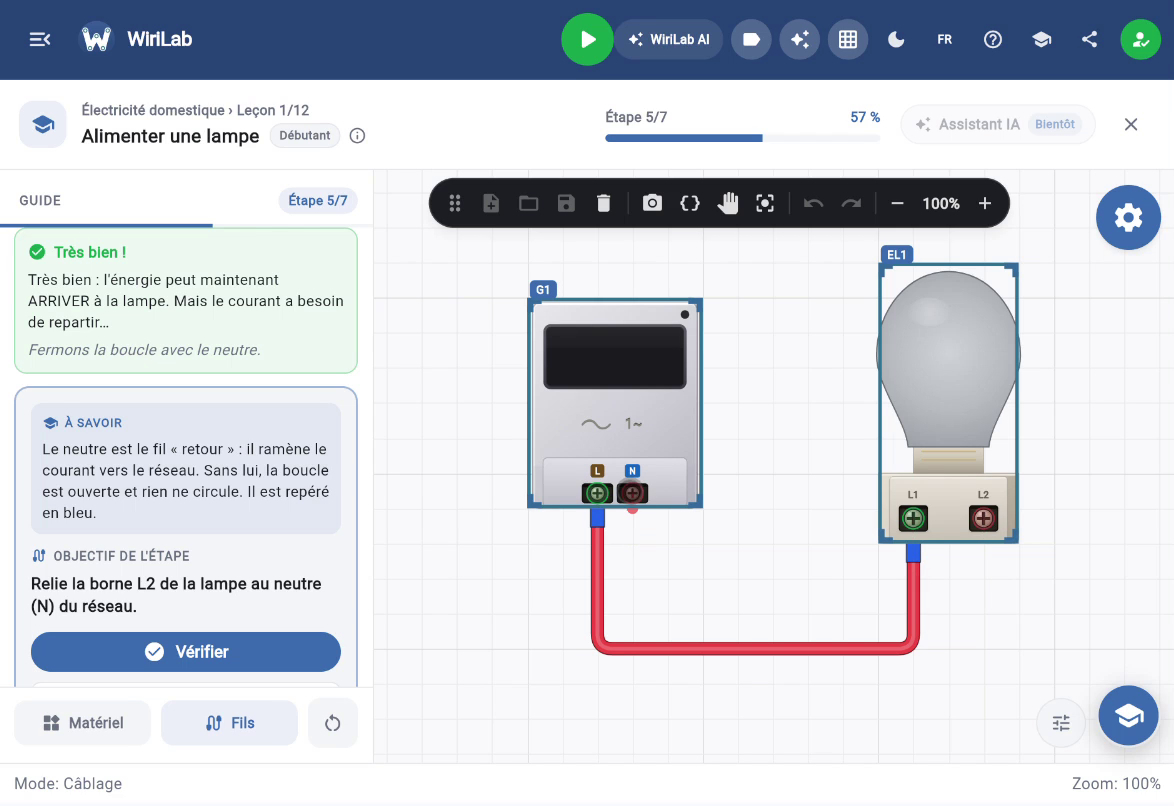Click the share icon

1089,39
